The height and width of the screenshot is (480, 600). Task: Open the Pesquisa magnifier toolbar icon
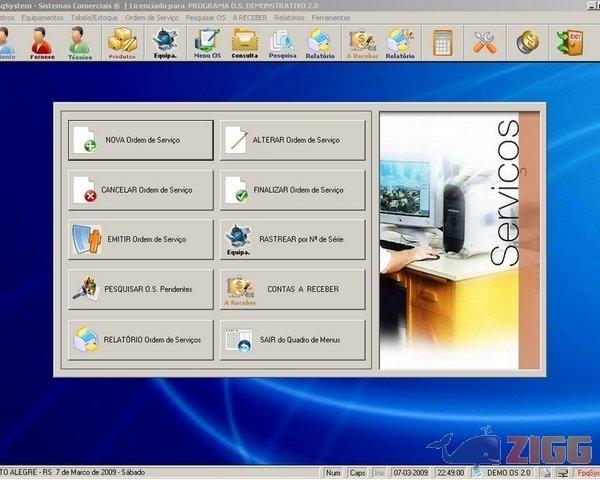tap(282, 43)
